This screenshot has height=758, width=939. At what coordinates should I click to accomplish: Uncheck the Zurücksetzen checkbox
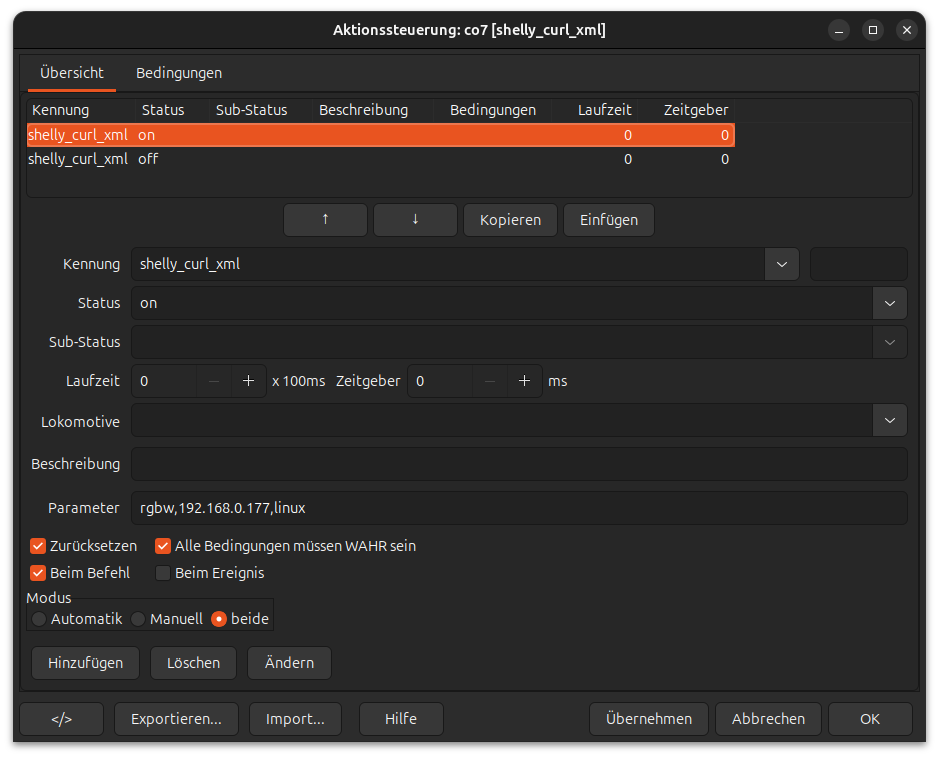coord(39,546)
